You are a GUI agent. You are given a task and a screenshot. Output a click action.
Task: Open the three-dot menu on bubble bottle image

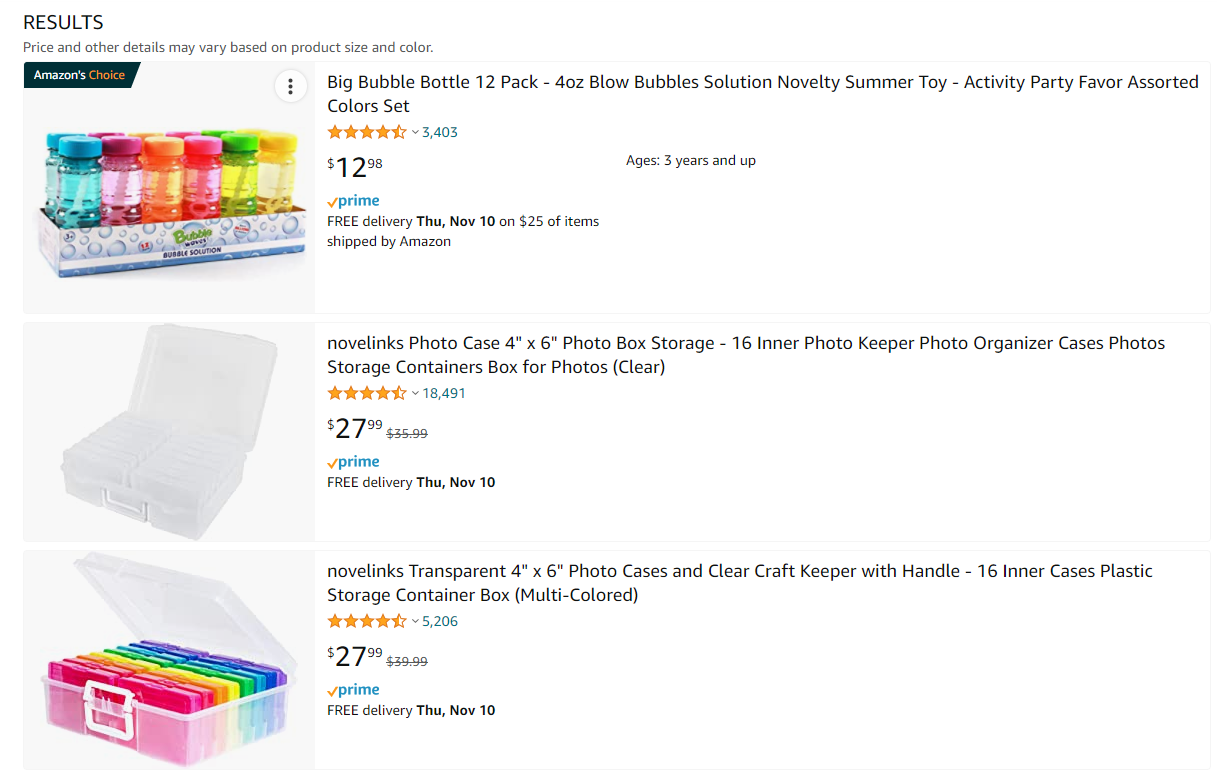(290, 87)
